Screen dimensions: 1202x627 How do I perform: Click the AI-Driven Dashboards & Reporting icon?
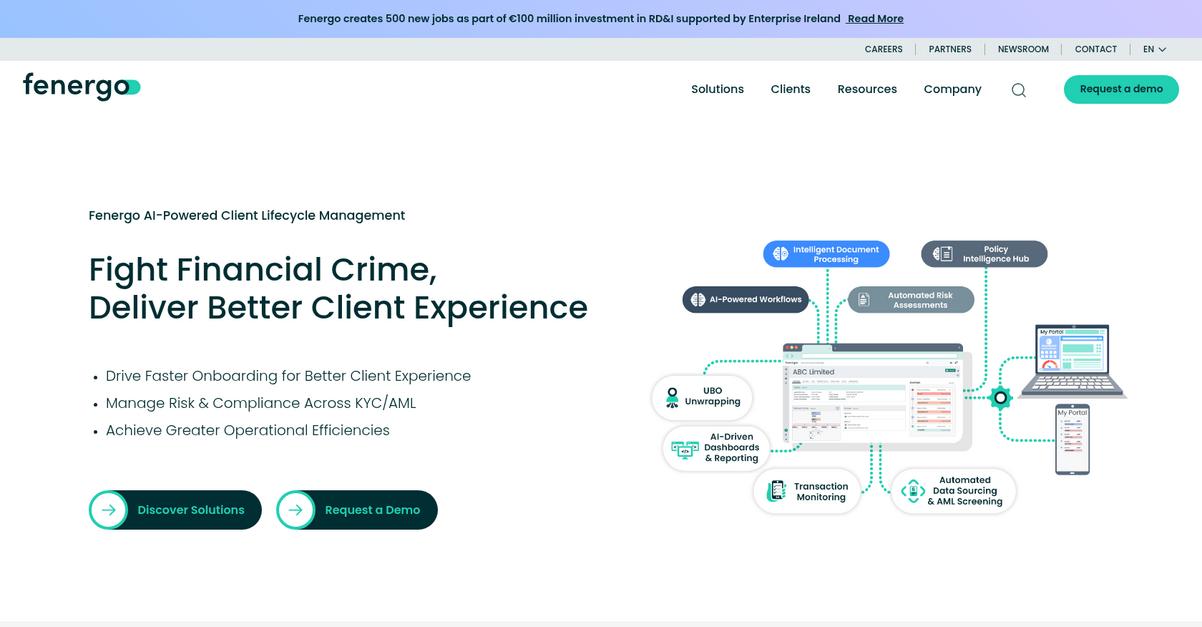point(685,449)
